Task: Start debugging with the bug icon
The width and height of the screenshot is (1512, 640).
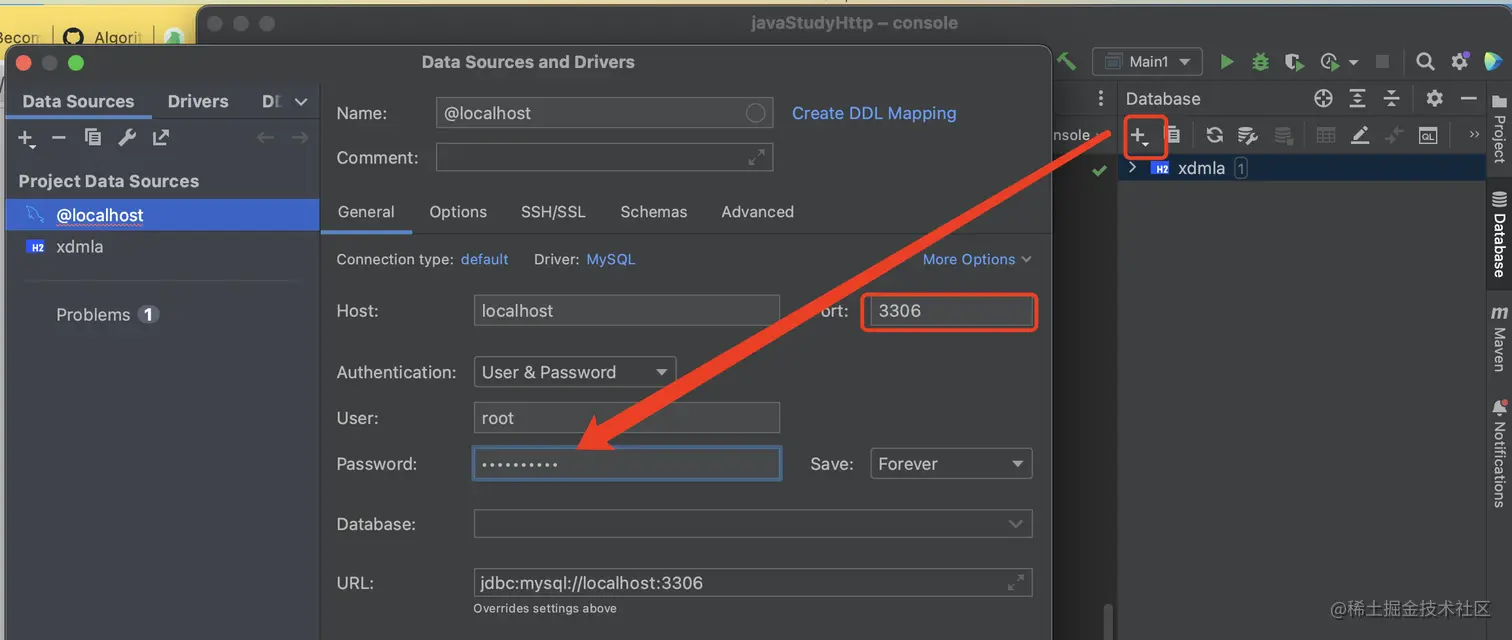Action: click(x=1261, y=62)
